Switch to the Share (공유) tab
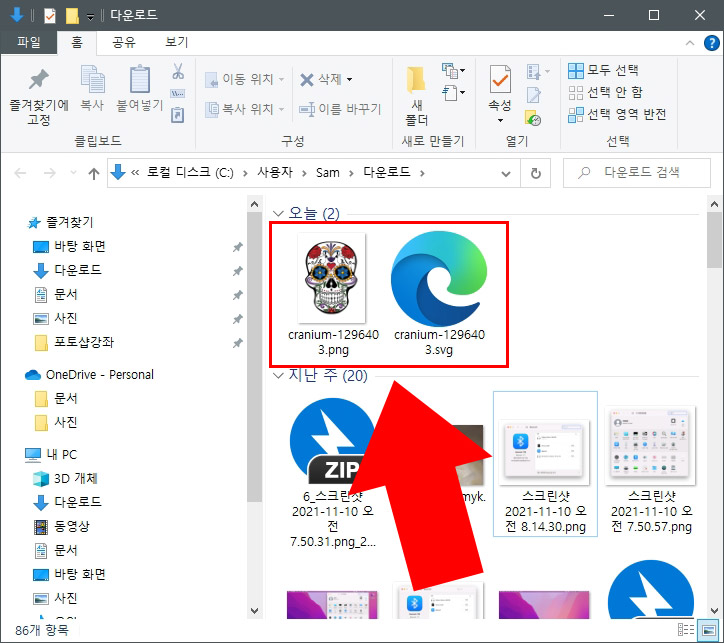Viewport: 724px width, 643px height. click(124, 42)
